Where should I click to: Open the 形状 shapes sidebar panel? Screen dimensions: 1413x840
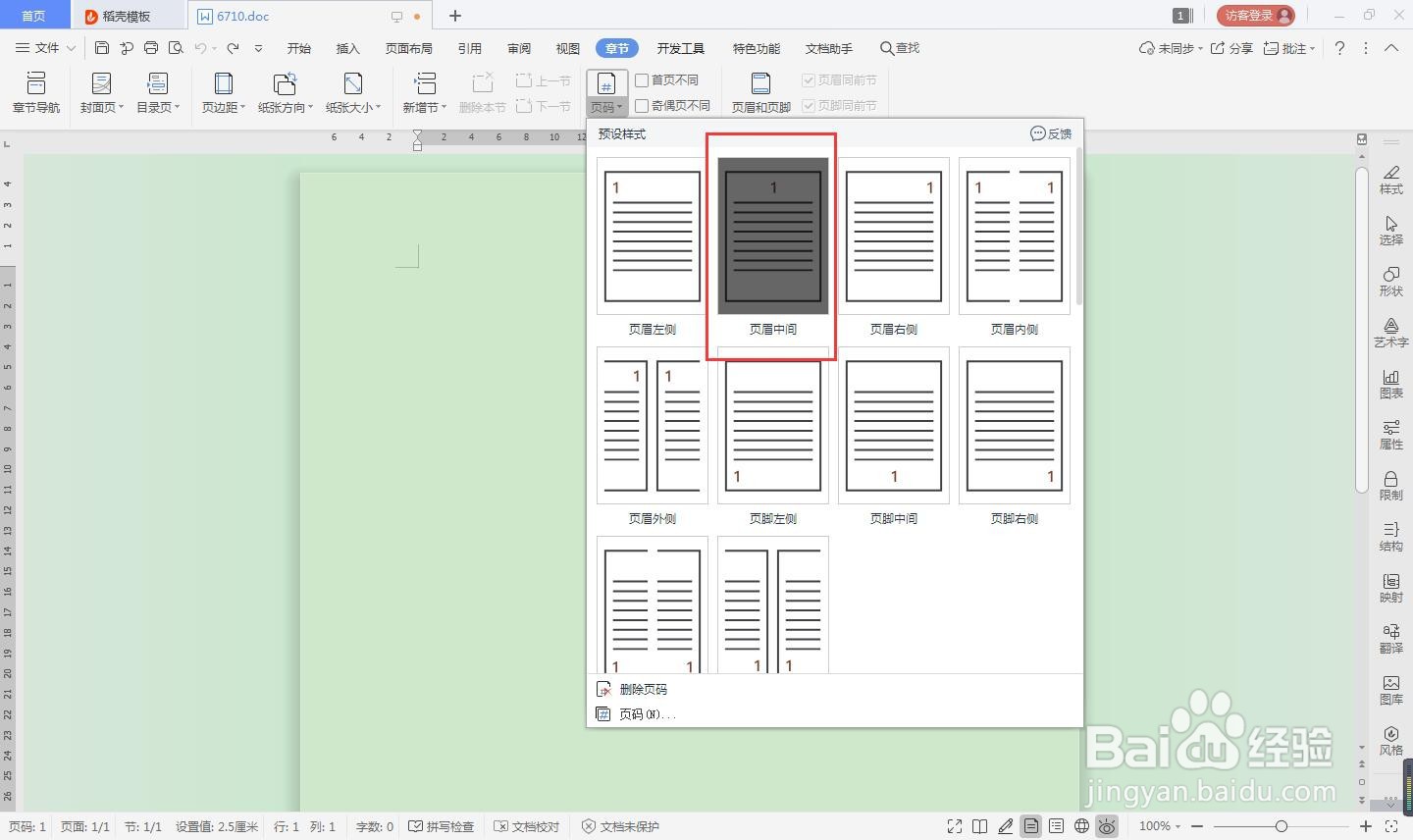click(x=1390, y=281)
